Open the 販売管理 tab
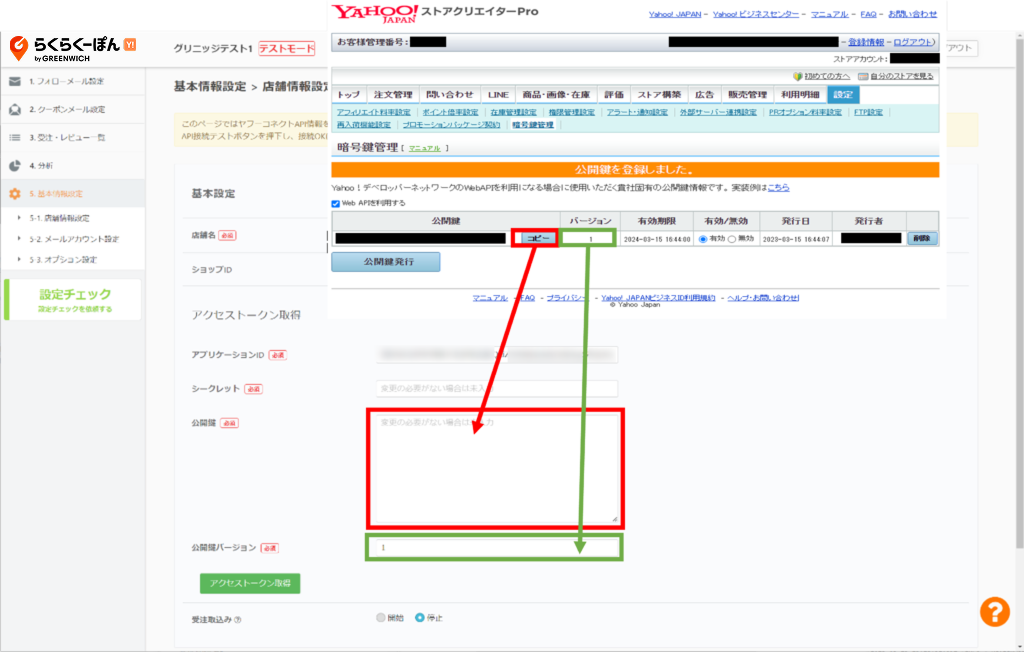The width and height of the screenshot is (1024, 652). click(x=748, y=95)
